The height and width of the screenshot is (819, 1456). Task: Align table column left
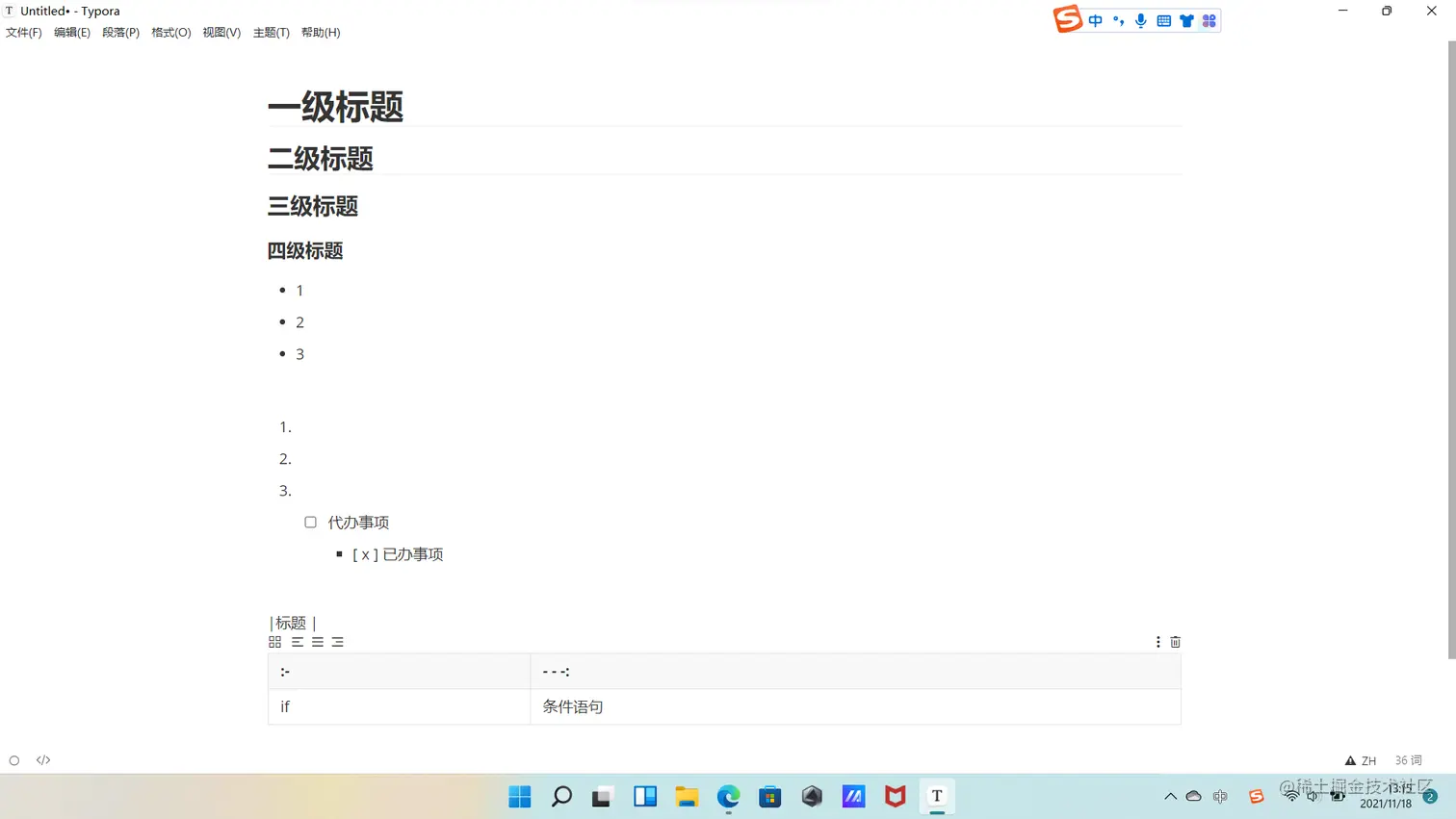tap(298, 642)
